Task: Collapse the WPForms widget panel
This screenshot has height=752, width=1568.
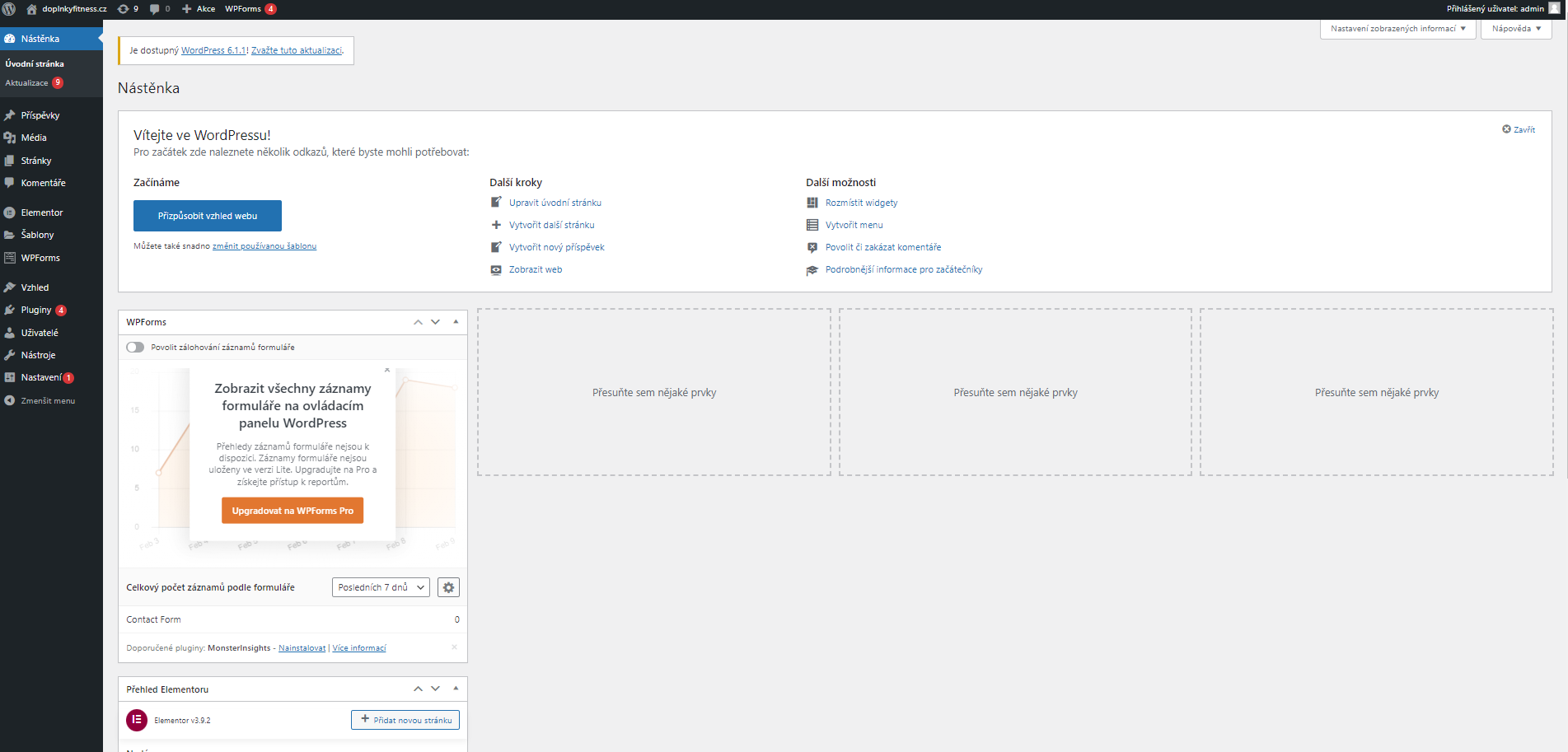Action: point(456,322)
